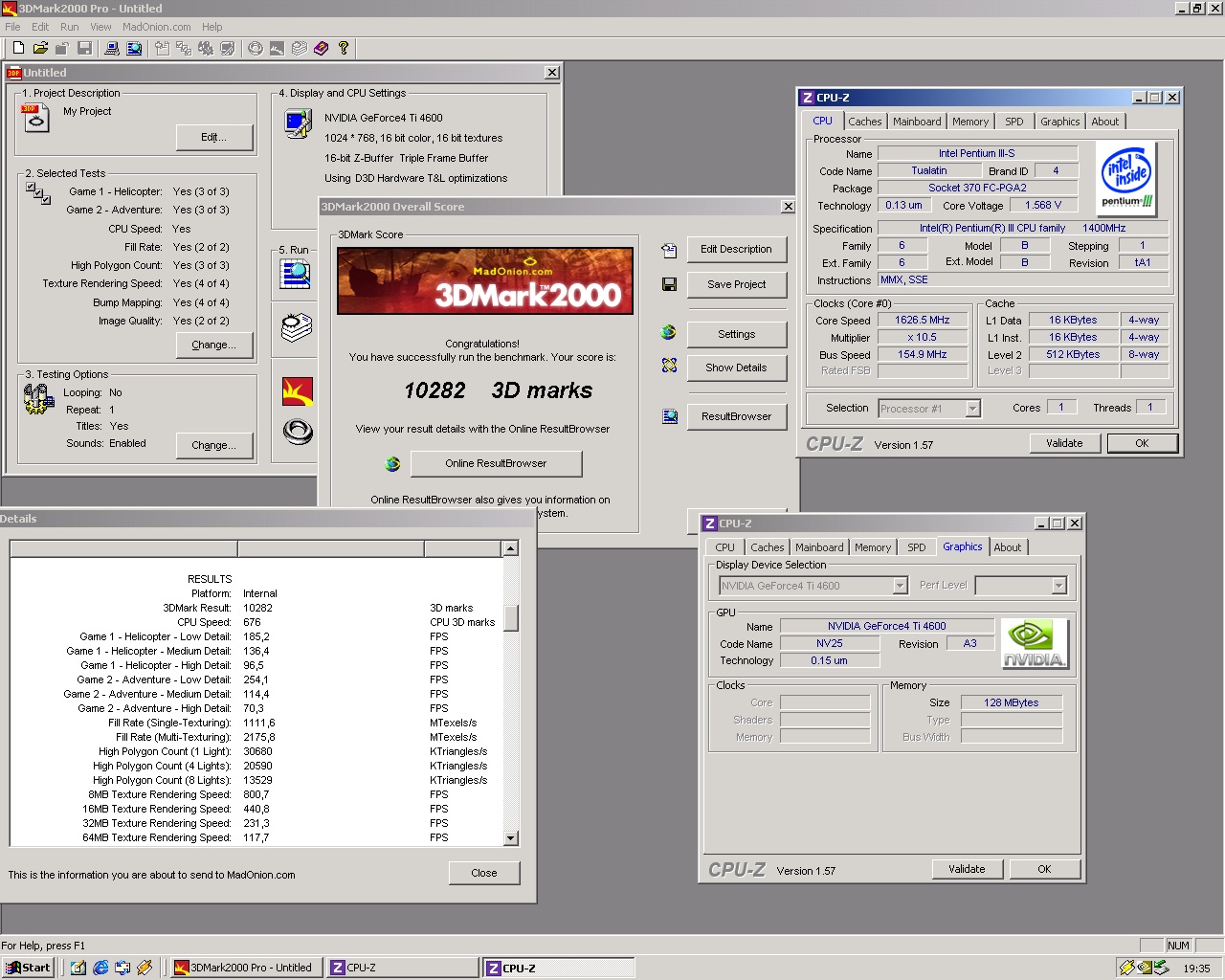The width and height of the screenshot is (1225, 980).
Task: Switch to Memory tab in upper CPU-Z
Action: click(970, 122)
